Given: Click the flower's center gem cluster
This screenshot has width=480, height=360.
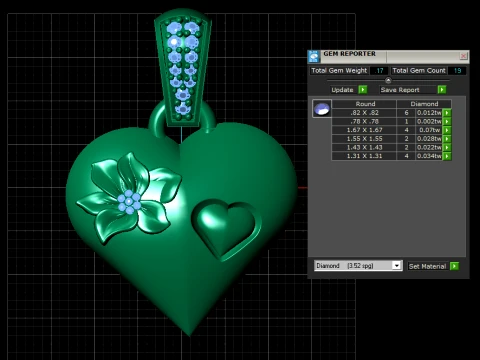Looking at the screenshot, I should tap(129, 202).
